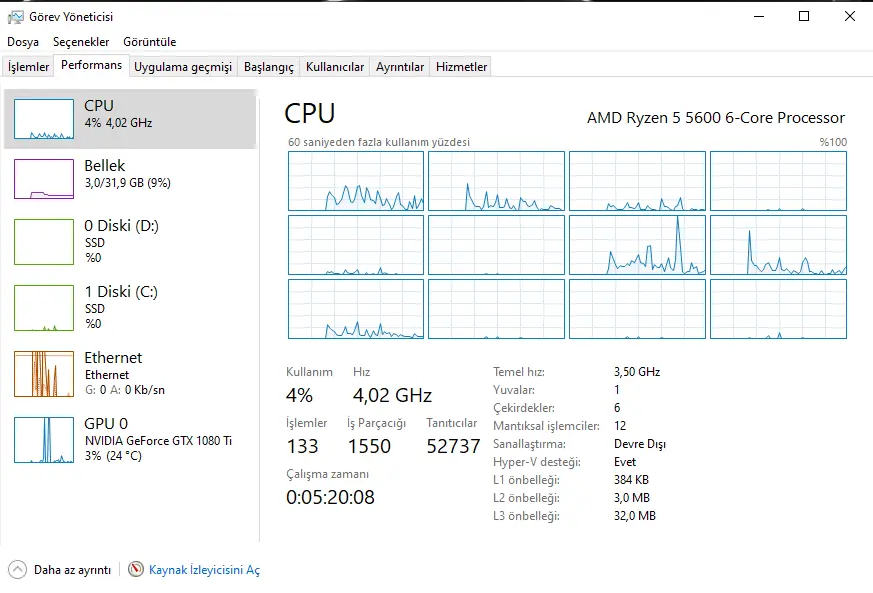Switch to the İşlemler tab
The image size is (873, 593).
pos(28,67)
